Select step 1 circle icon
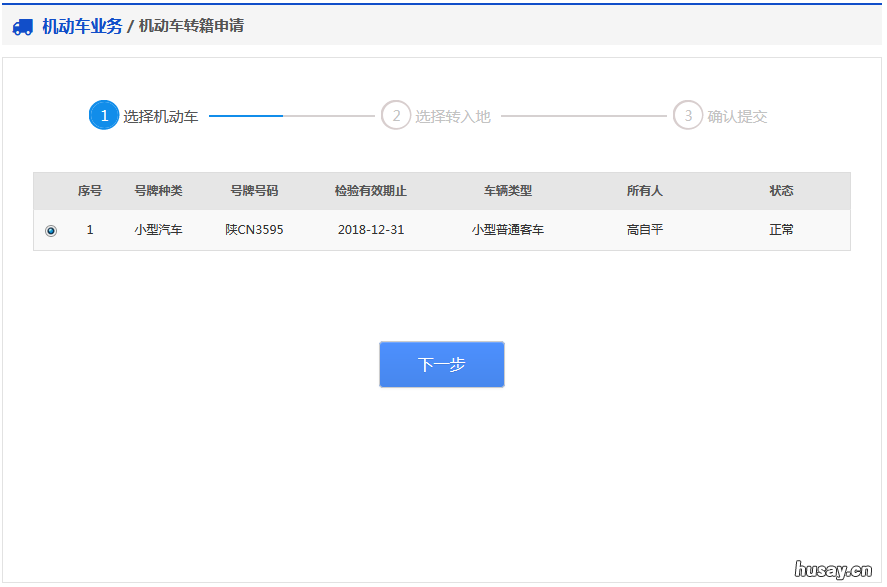 104,116
